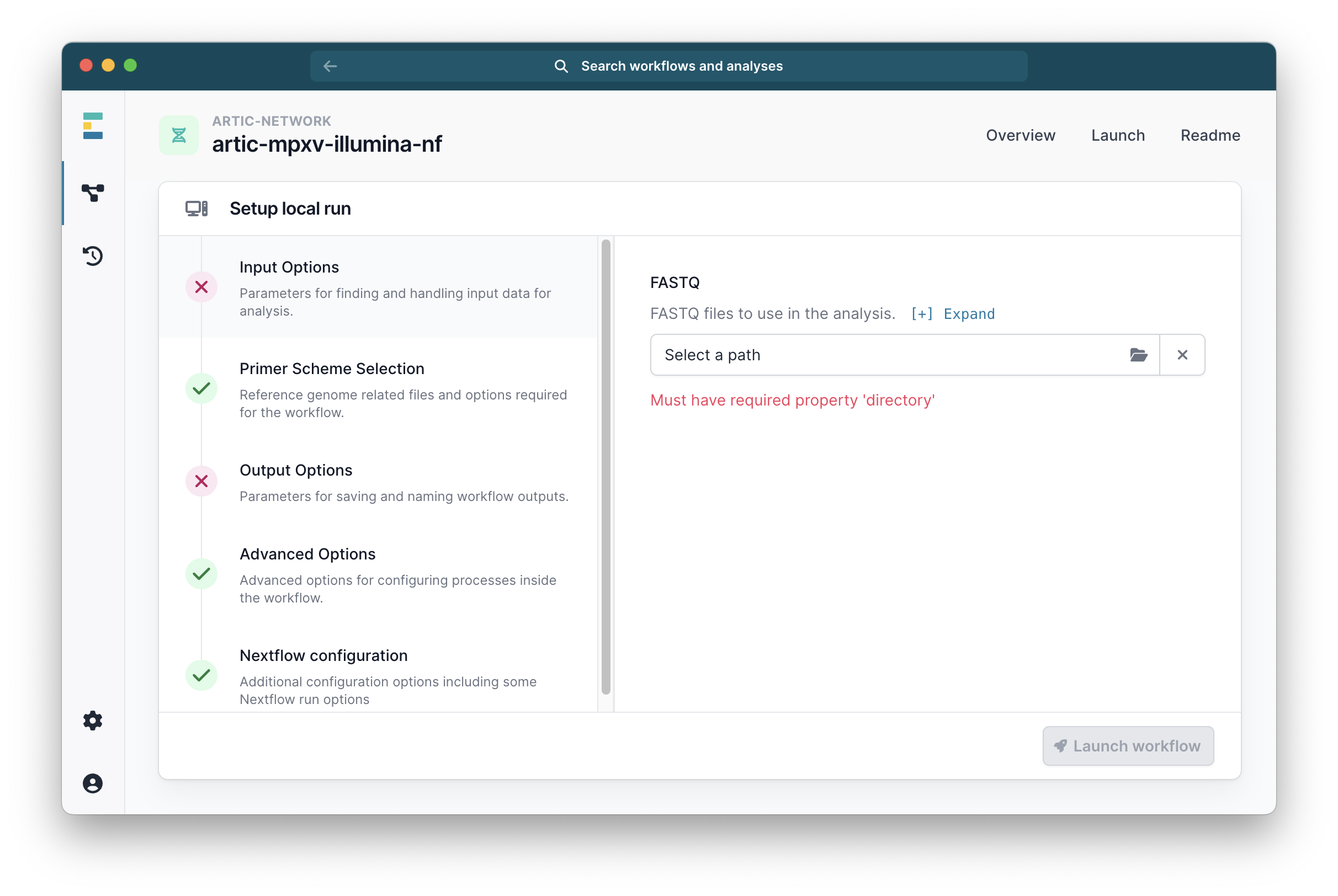Open the workflows icon in sidebar
This screenshot has height=896, width=1338.
point(93,193)
